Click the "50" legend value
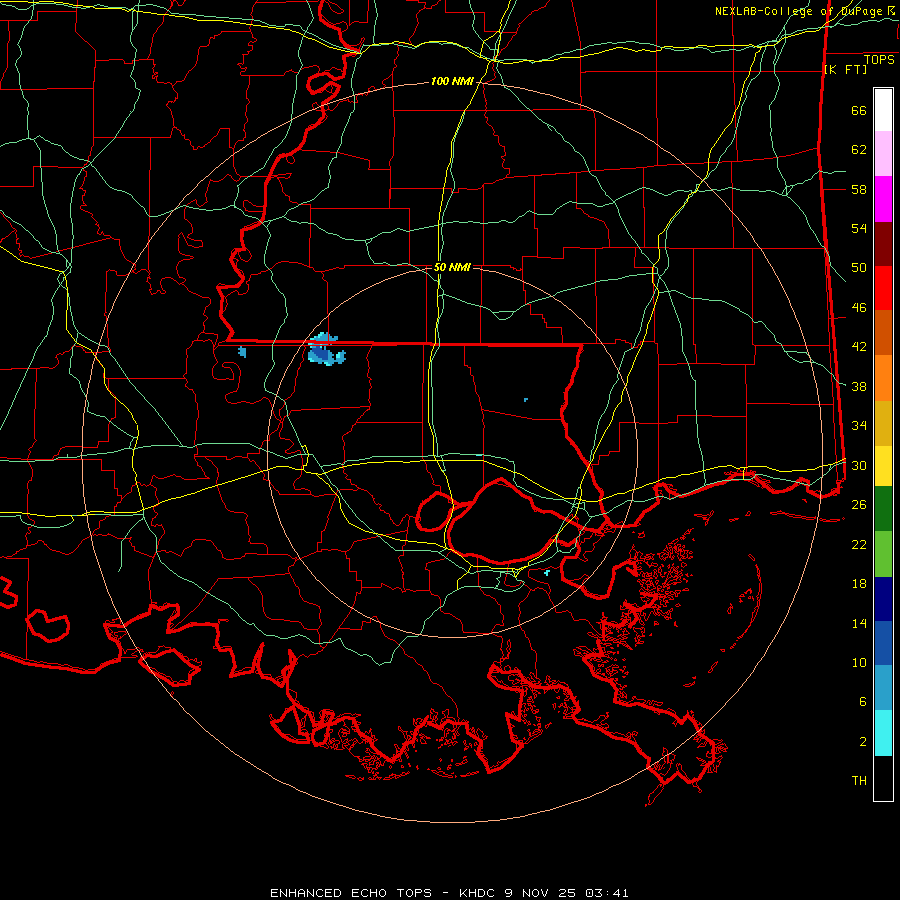 (859, 268)
